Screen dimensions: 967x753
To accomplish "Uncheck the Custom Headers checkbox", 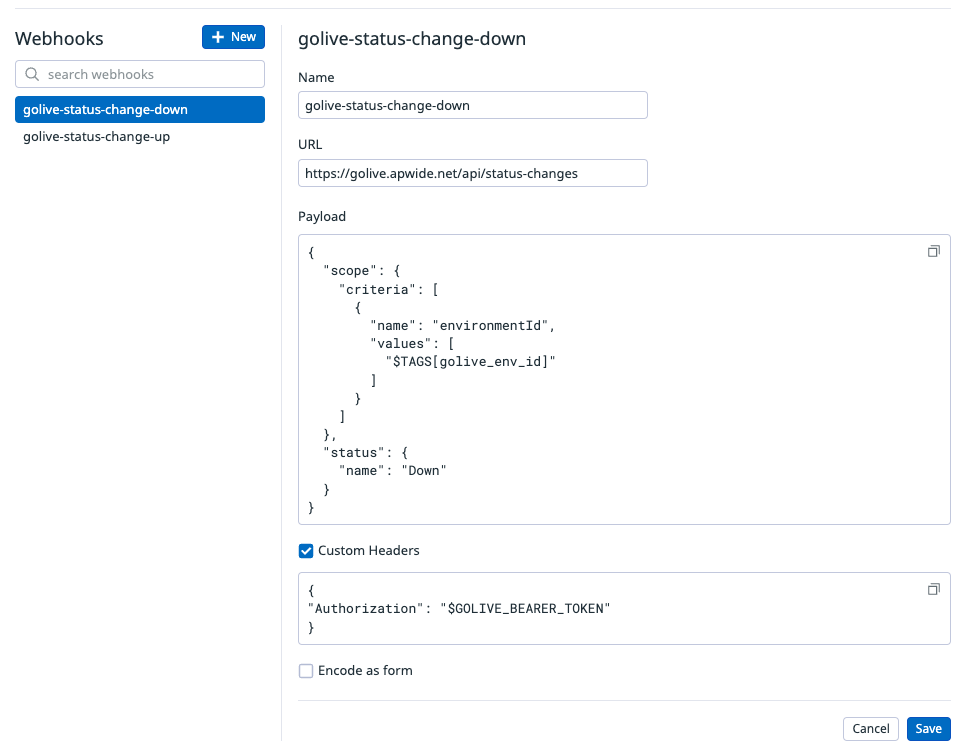I will point(306,551).
